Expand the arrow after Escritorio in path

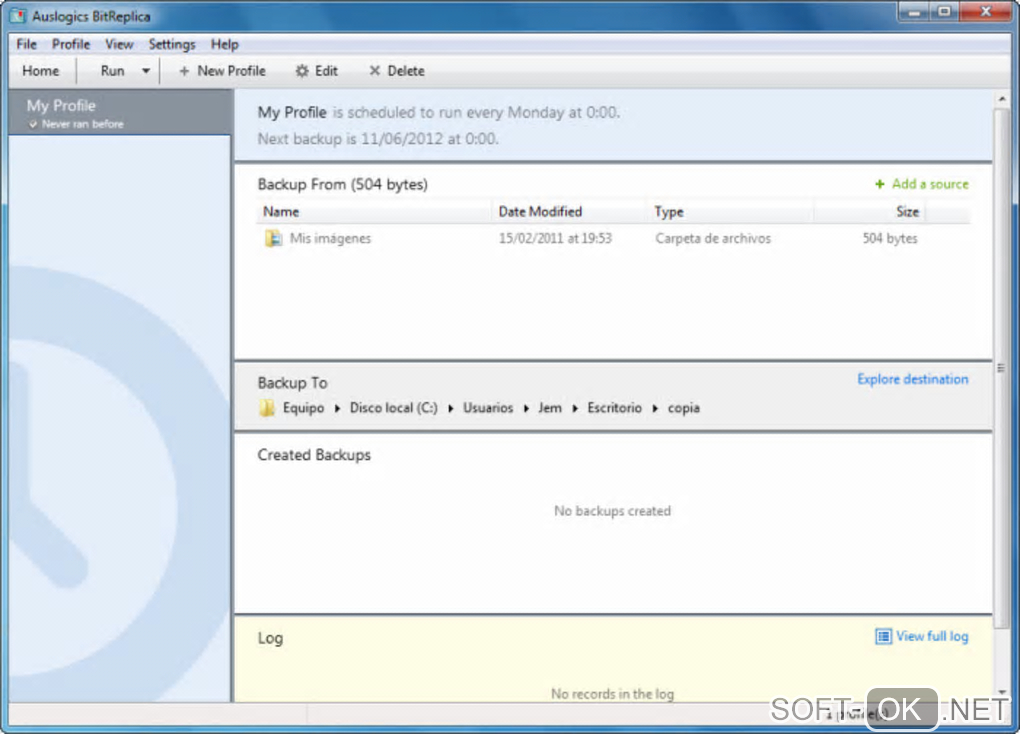pyautogui.click(x=654, y=409)
